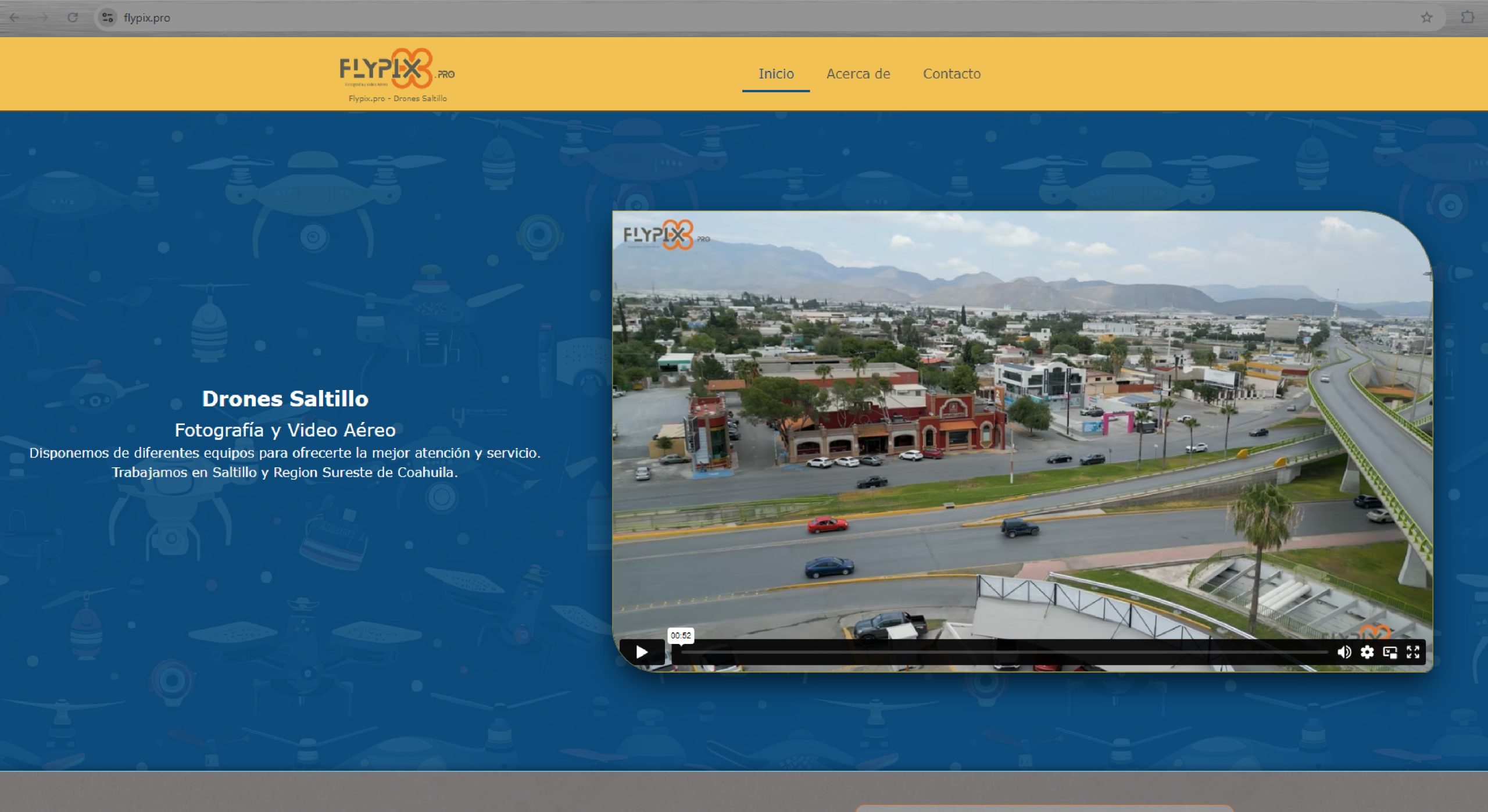Open the Contacto page
Image resolution: width=1488 pixels, height=812 pixels.
pos(952,74)
